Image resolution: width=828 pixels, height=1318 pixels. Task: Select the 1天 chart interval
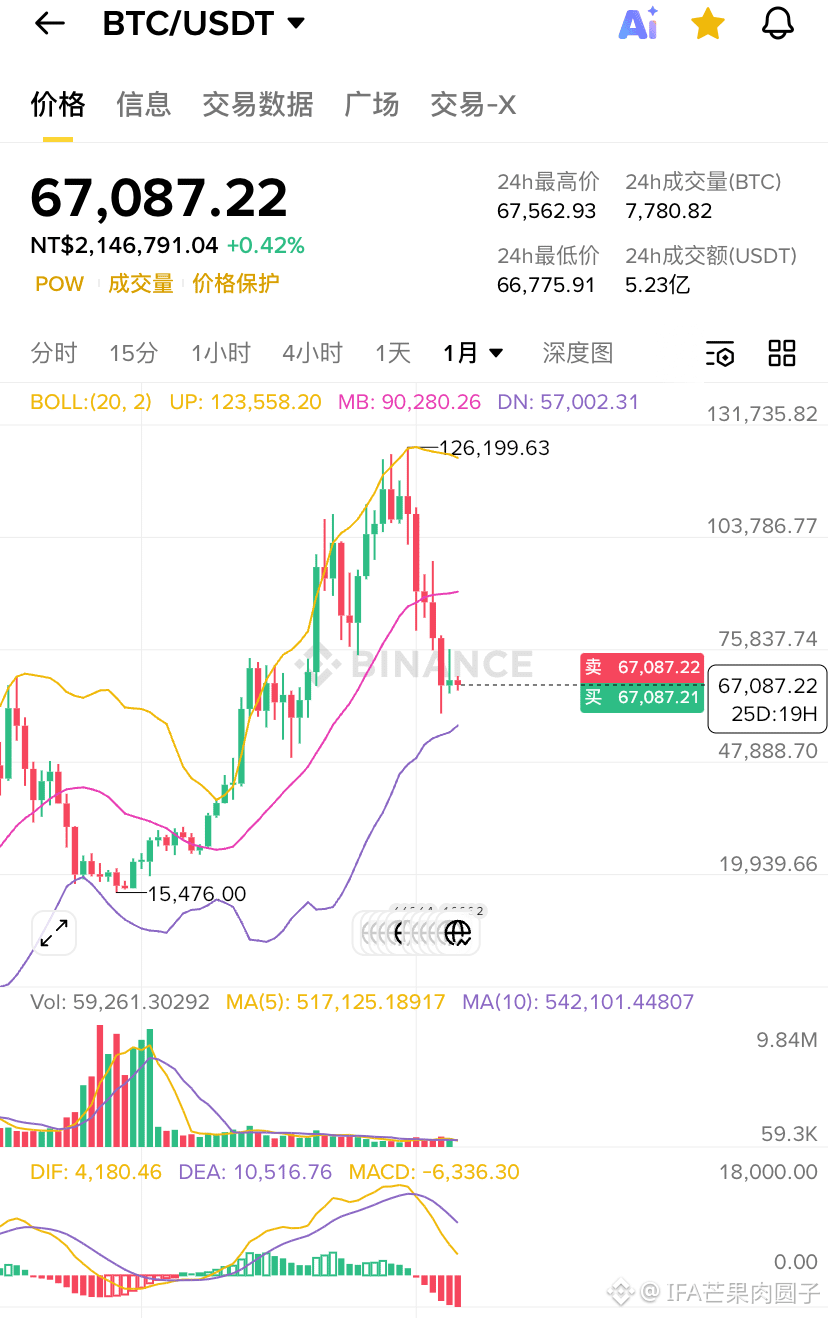[393, 353]
